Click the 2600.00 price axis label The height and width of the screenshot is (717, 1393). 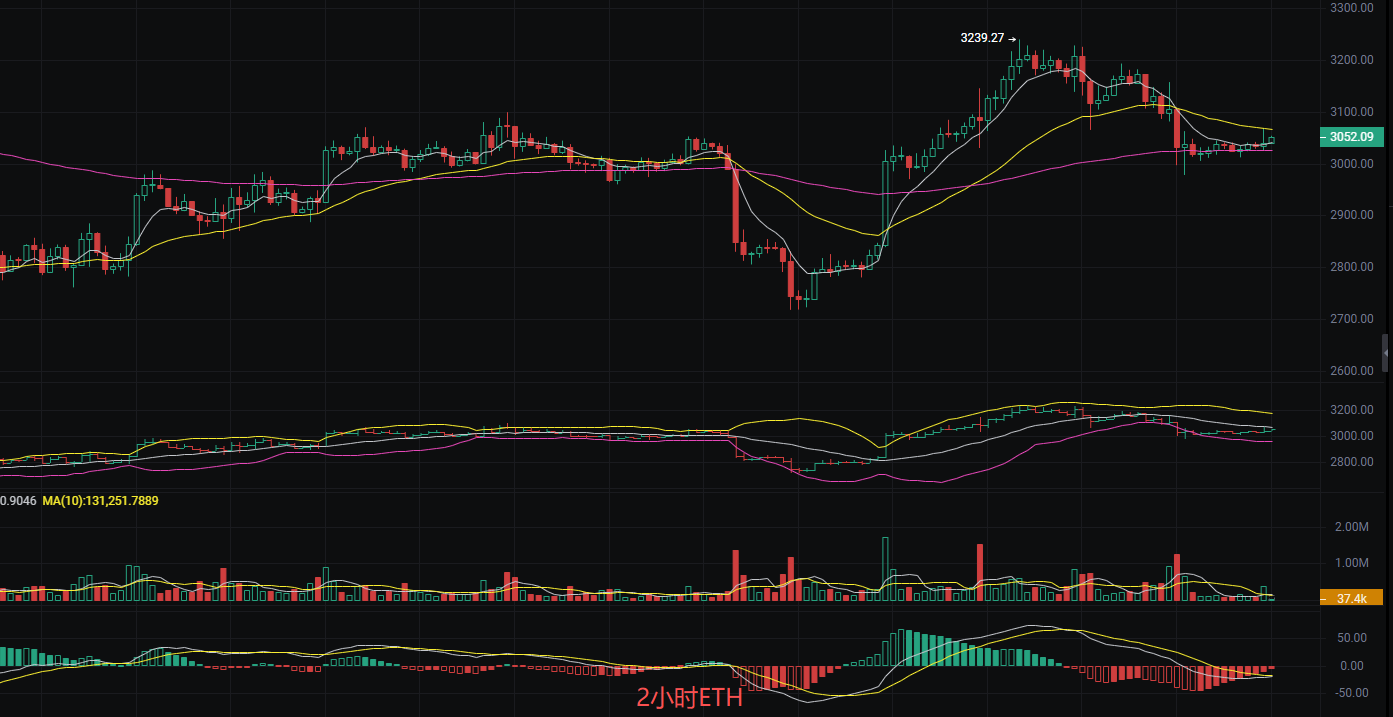click(1351, 371)
